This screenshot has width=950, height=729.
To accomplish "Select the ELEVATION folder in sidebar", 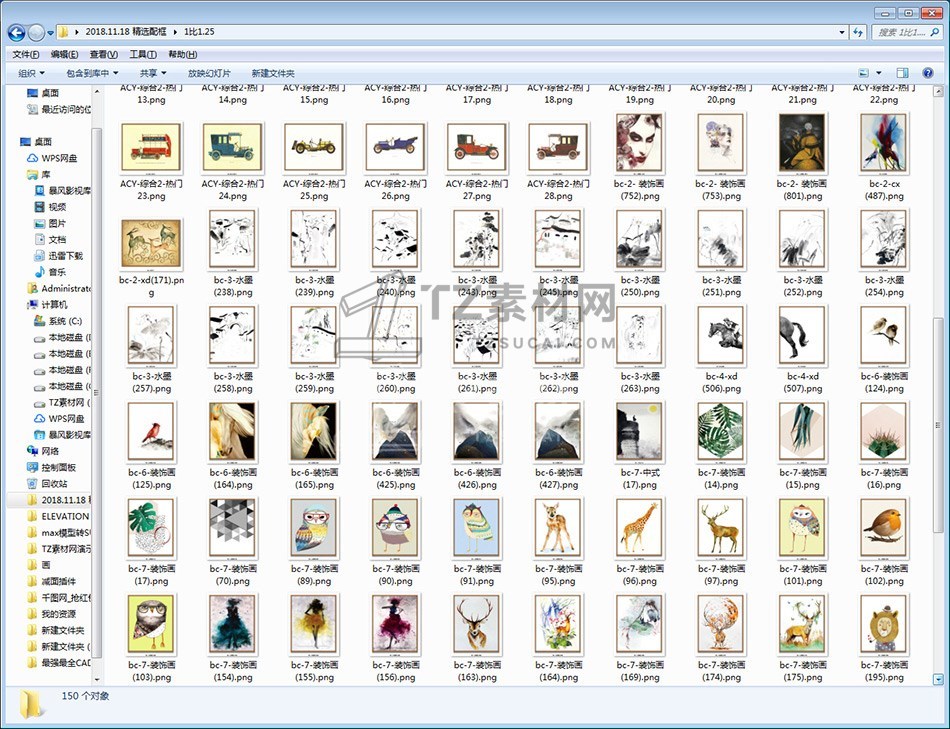I will [58, 516].
